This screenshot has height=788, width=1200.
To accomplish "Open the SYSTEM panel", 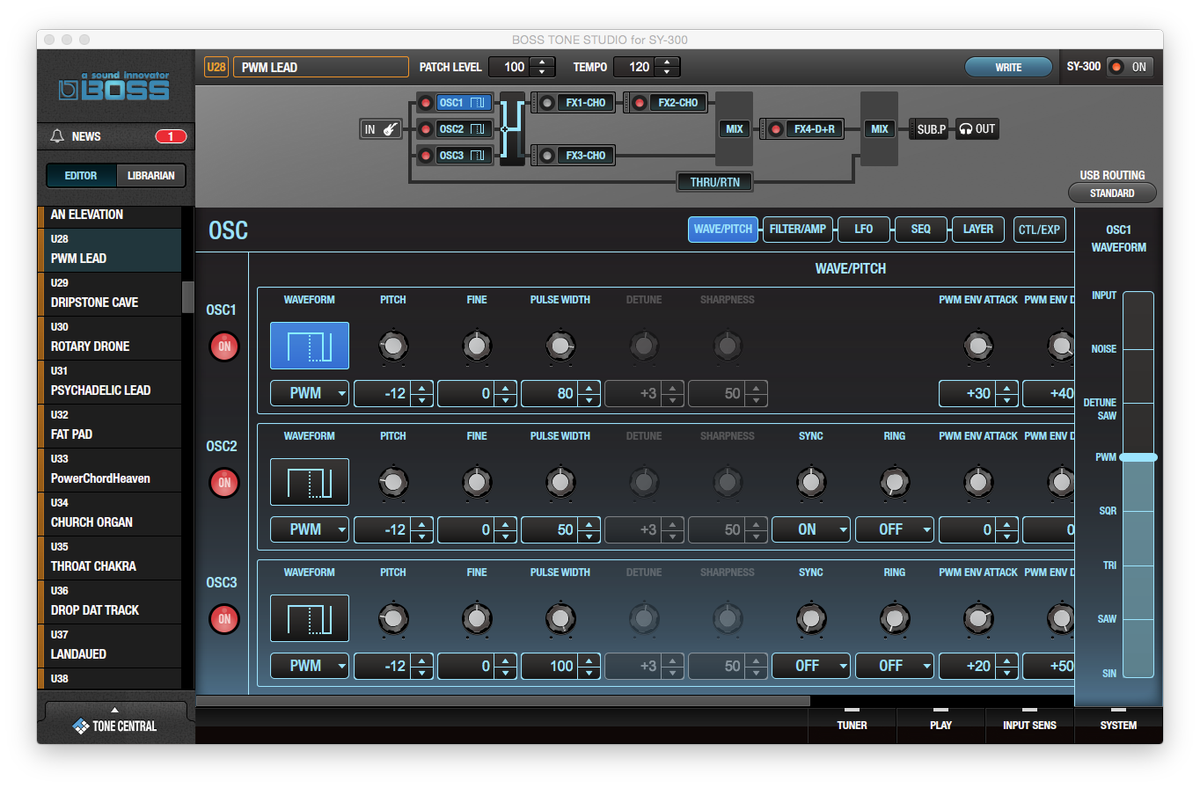I will [1118, 724].
